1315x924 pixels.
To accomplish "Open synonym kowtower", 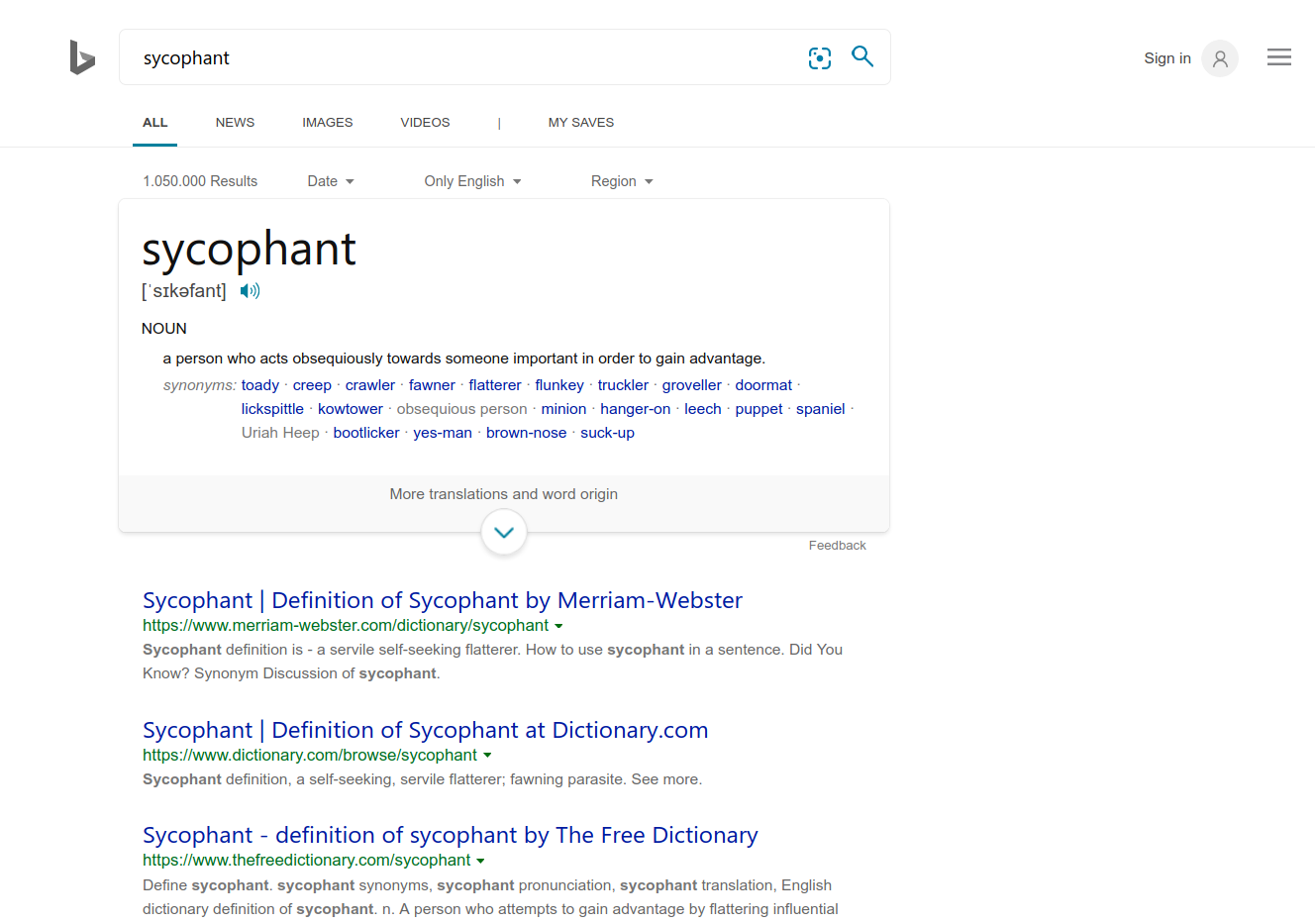I will coord(351,409).
